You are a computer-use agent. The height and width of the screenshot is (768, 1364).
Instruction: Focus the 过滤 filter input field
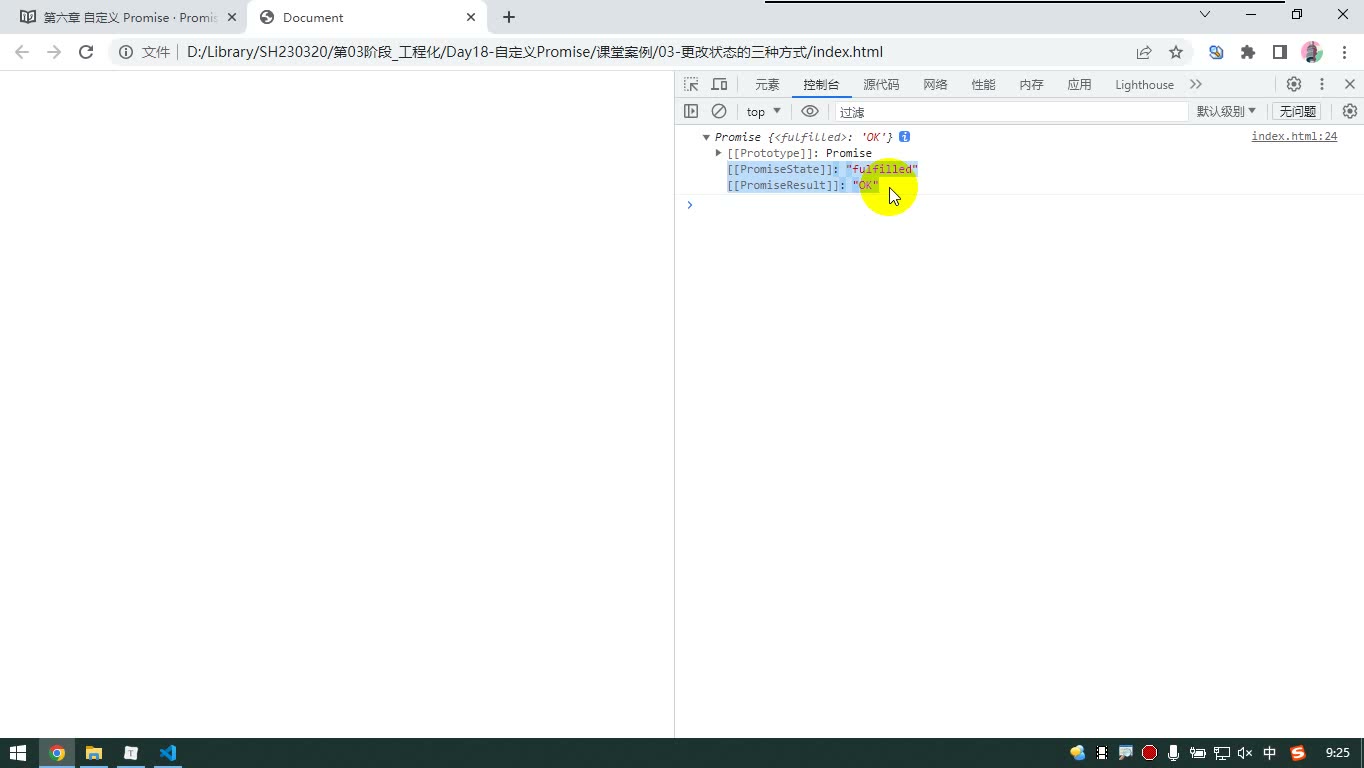coord(1011,112)
